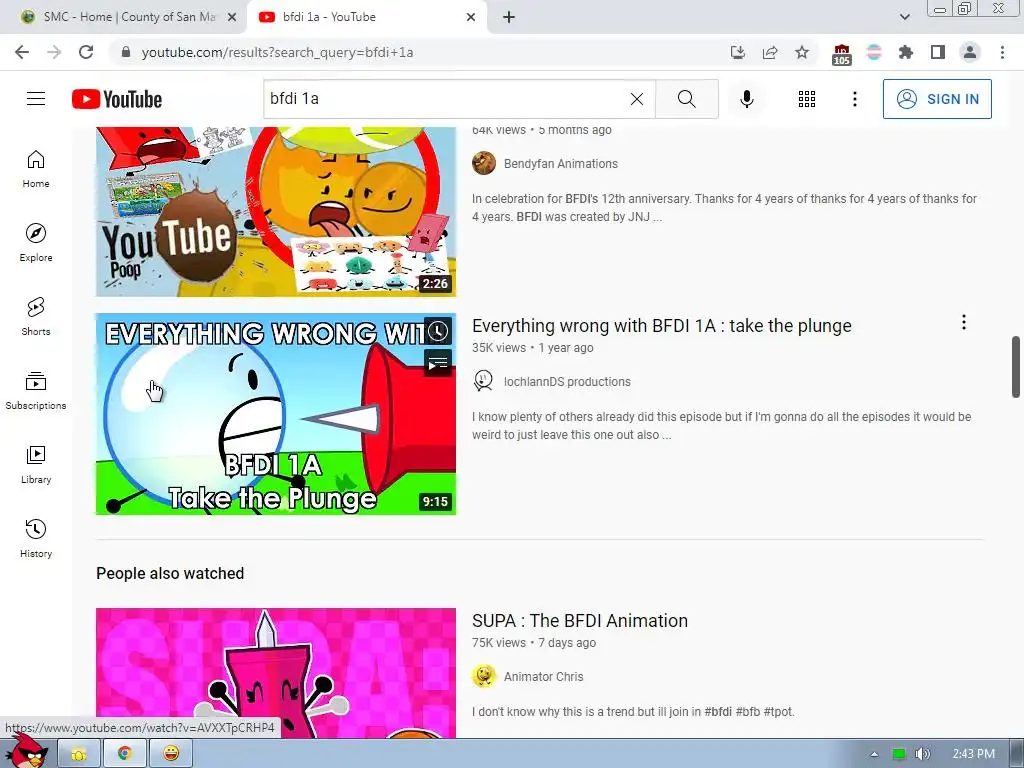Viewport: 1024px width, 768px height.
Task: Click the Chrome taskbar icon
Action: 125,754
